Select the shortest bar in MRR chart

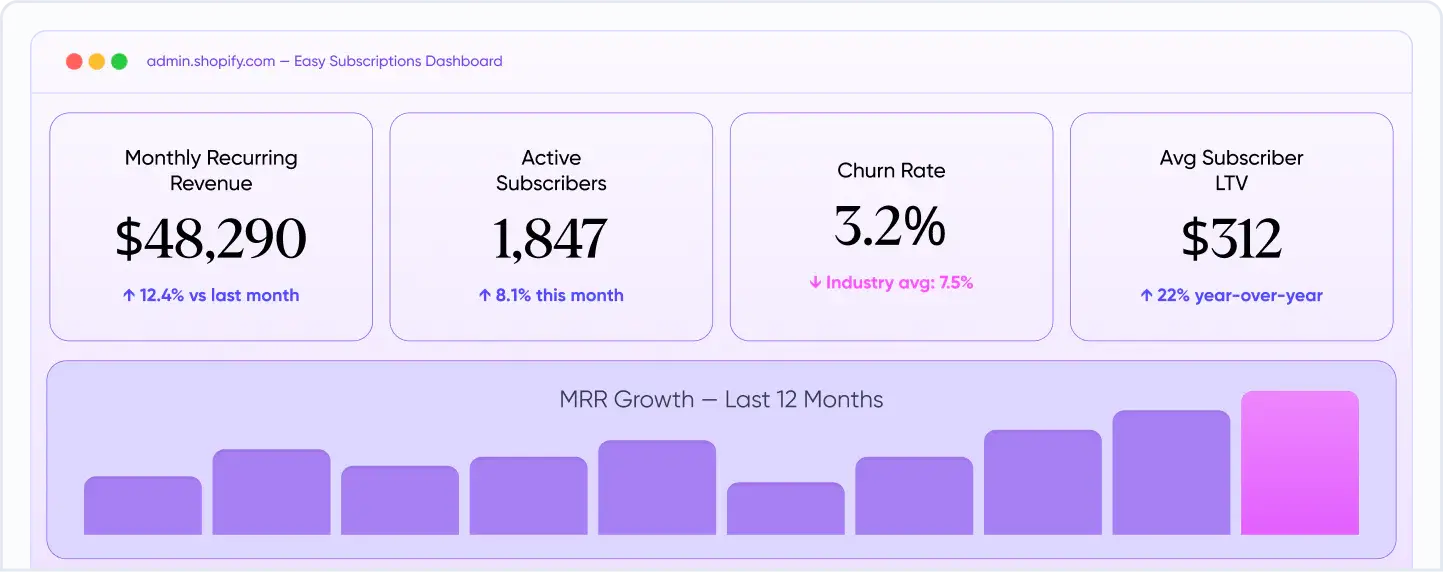(x=786, y=509)
